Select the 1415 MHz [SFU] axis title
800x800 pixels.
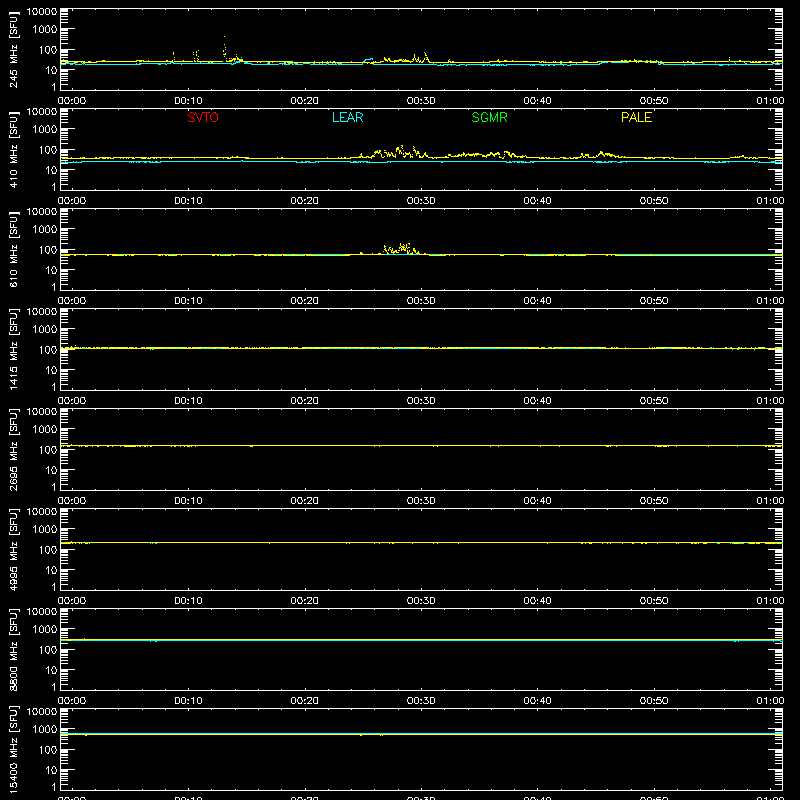point(13,349)
